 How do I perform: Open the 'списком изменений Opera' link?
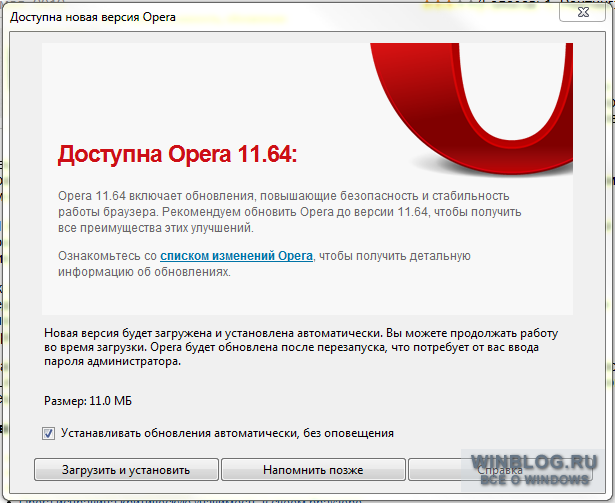point(237,256)
